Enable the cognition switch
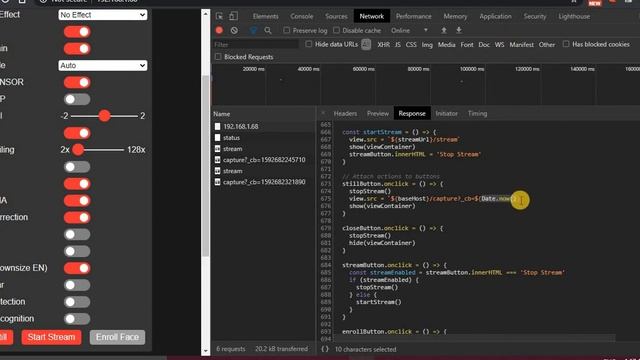 coord(77,319)
